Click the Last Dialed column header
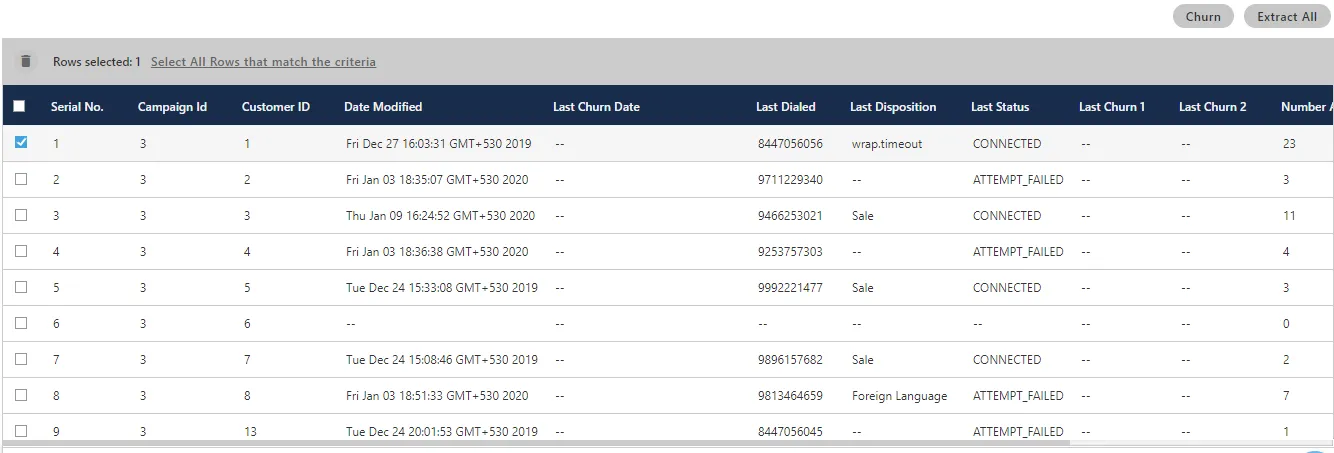Screen dimensions: 1334x453 786,107
